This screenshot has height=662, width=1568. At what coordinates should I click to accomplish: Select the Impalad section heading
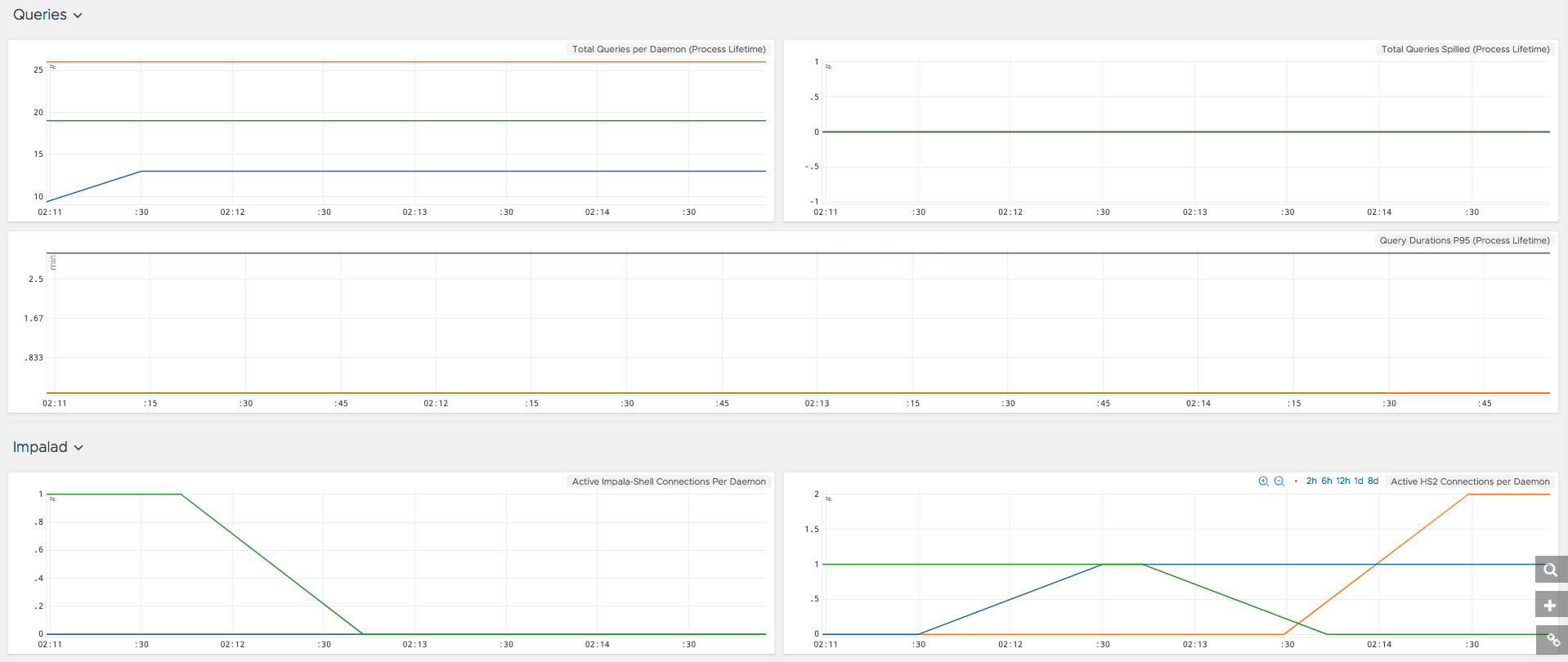(40, 447)
